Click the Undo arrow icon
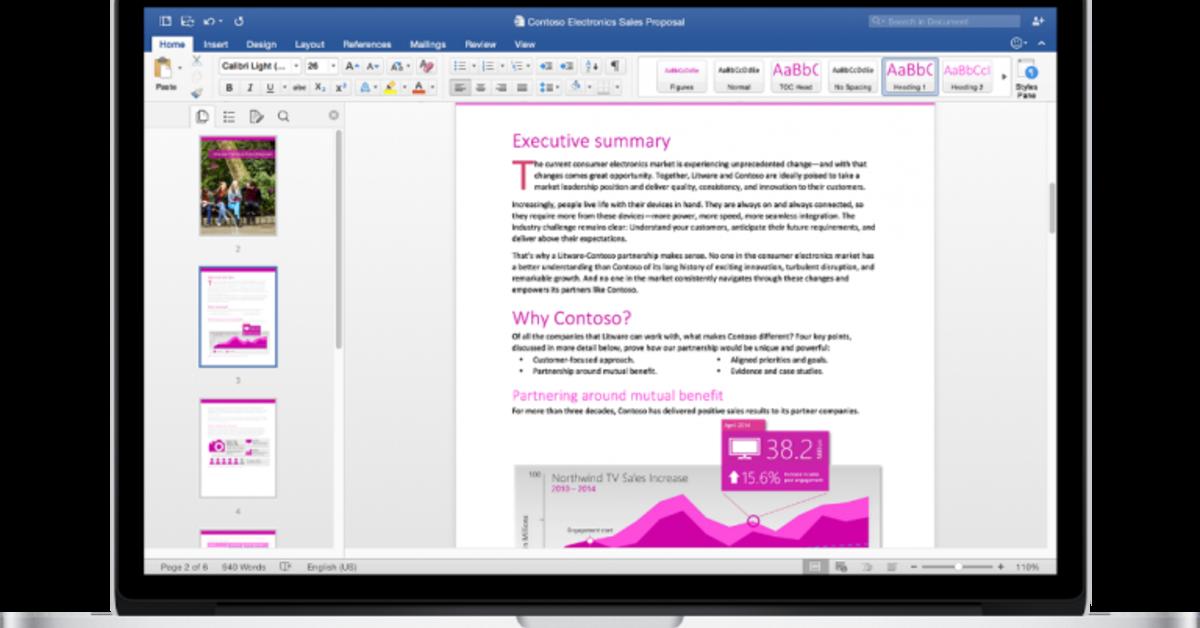The image size is (1200, 628). (208, 19)
